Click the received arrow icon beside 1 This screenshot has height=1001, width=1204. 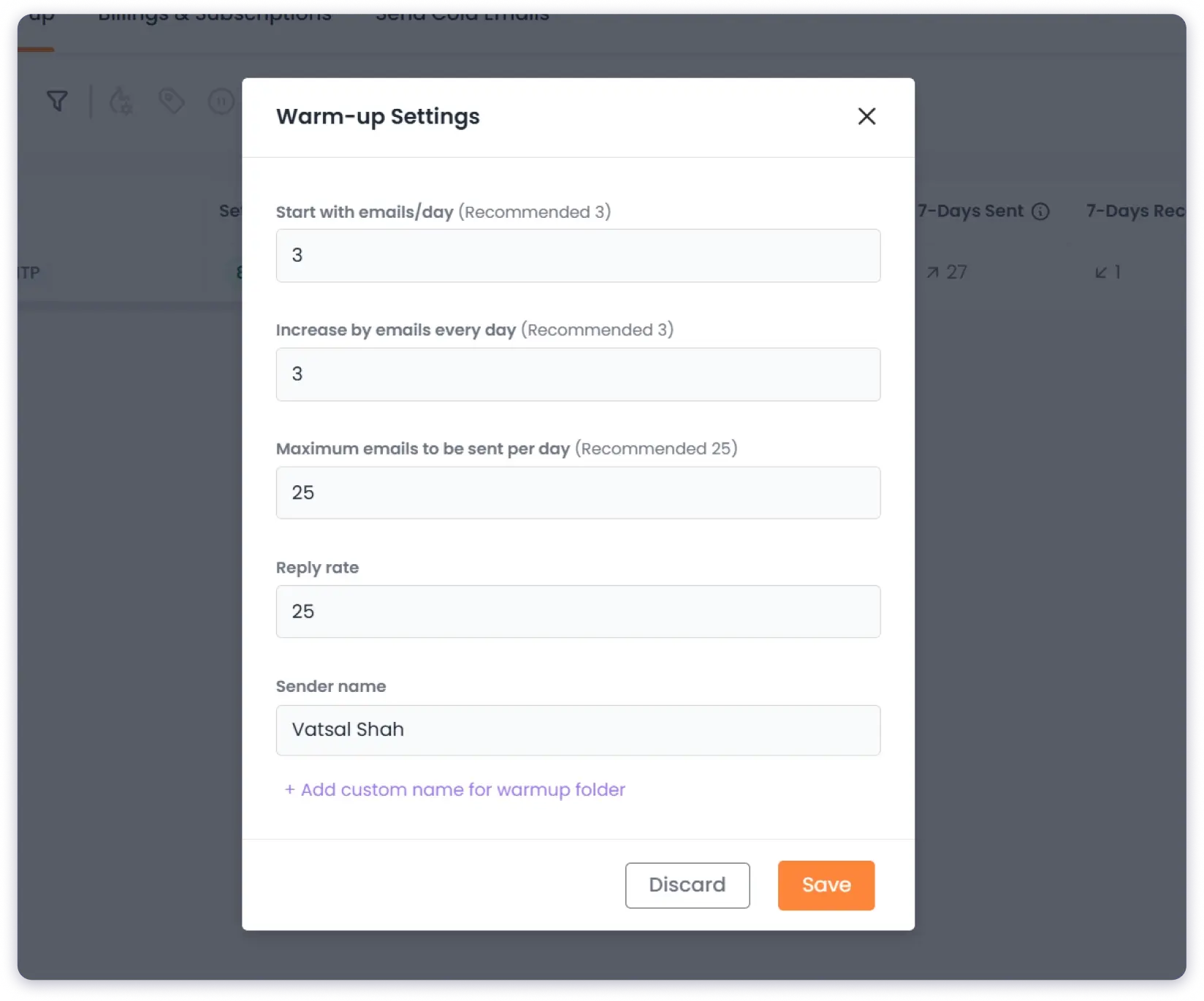point(1100,272)
